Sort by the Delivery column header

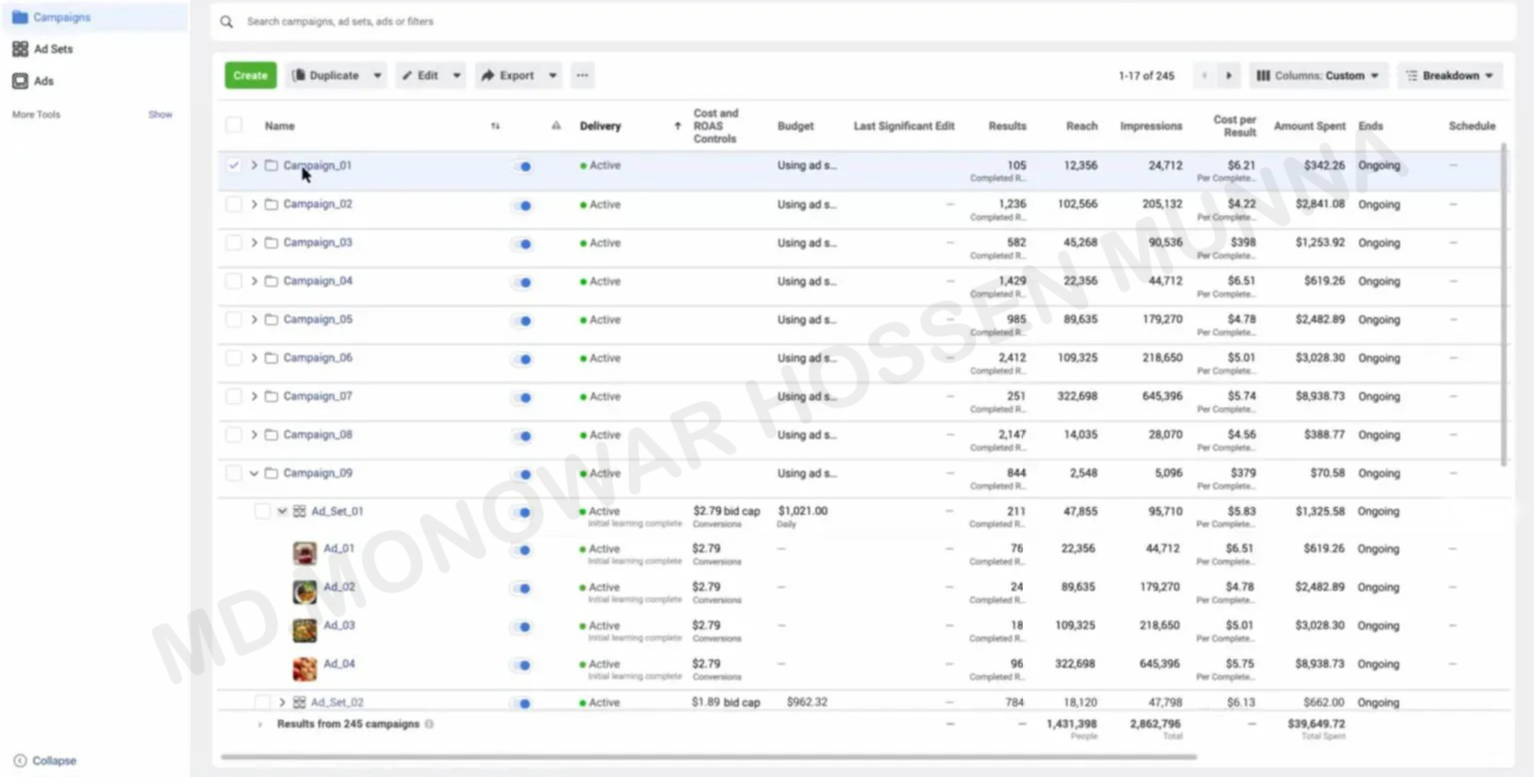[x=600, y=126]
